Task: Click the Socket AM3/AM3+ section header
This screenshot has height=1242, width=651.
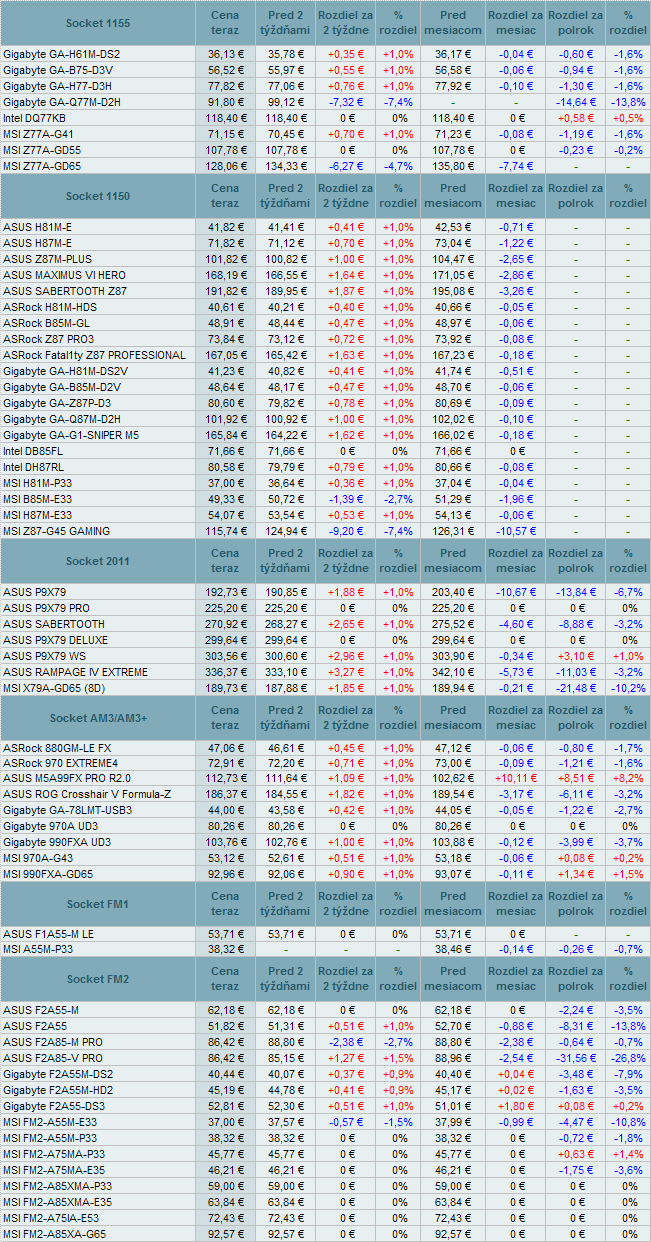Action: click(x=97, y=718)
